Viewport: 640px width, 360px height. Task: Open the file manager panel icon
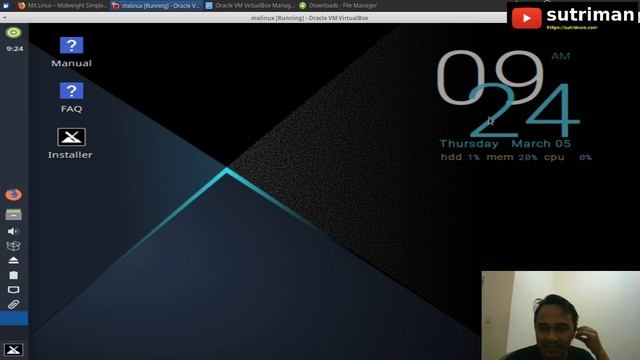click(x=13, y=214)
